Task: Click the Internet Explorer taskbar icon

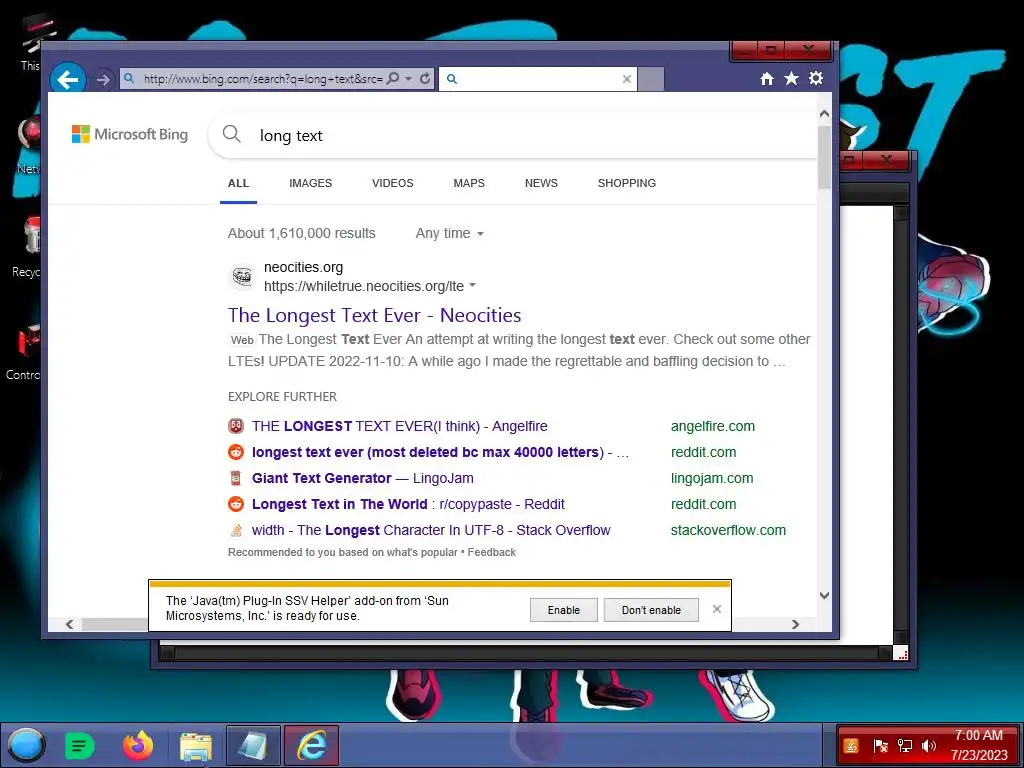Action: pos(312,745)
